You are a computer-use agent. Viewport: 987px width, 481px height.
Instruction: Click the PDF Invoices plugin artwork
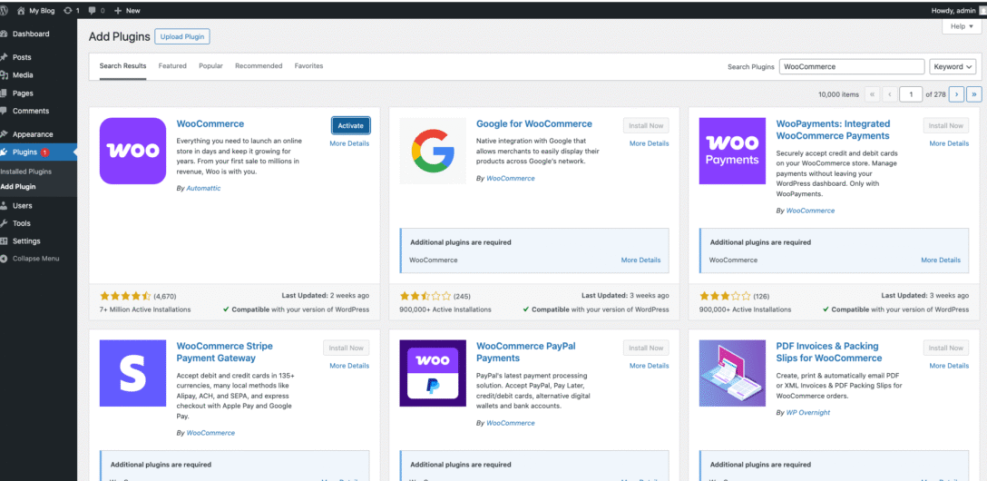coord(732,373)
